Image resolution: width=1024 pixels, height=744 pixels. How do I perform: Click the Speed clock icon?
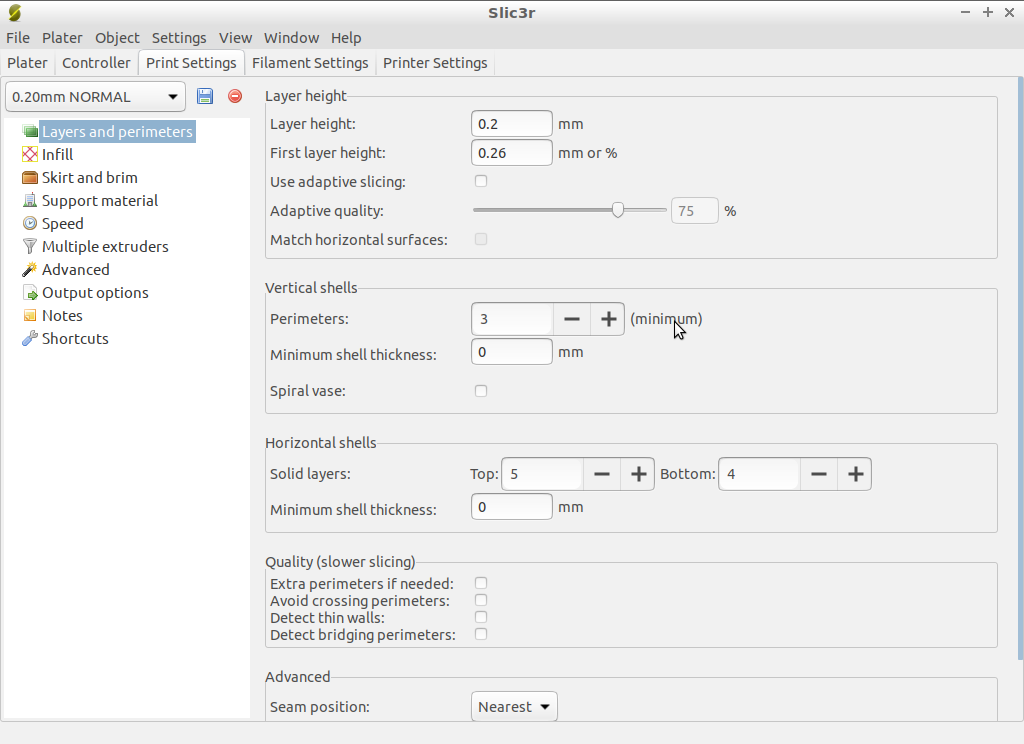tap(30, 224)
